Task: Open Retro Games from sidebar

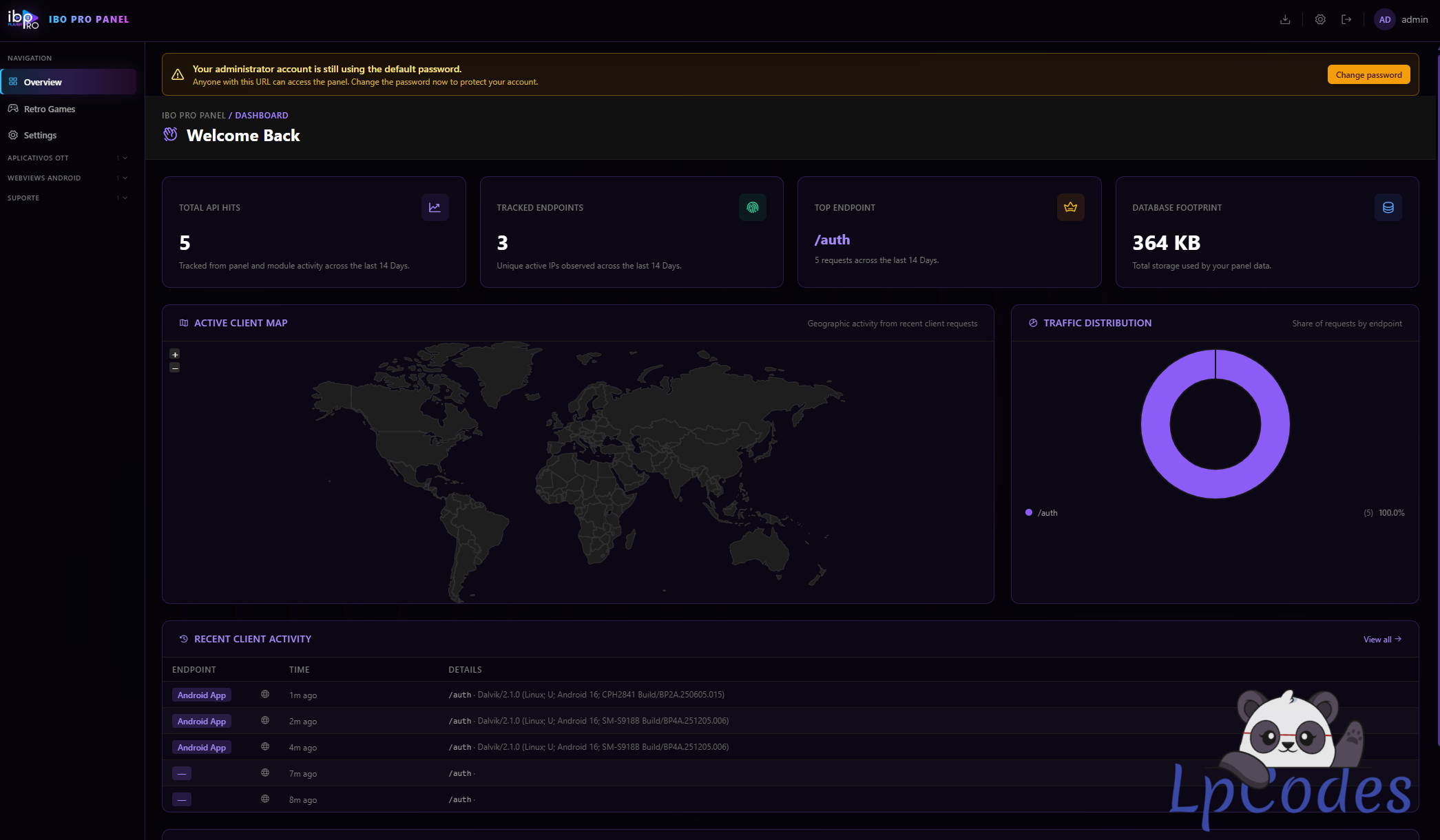Action: (x=69, y=109)
